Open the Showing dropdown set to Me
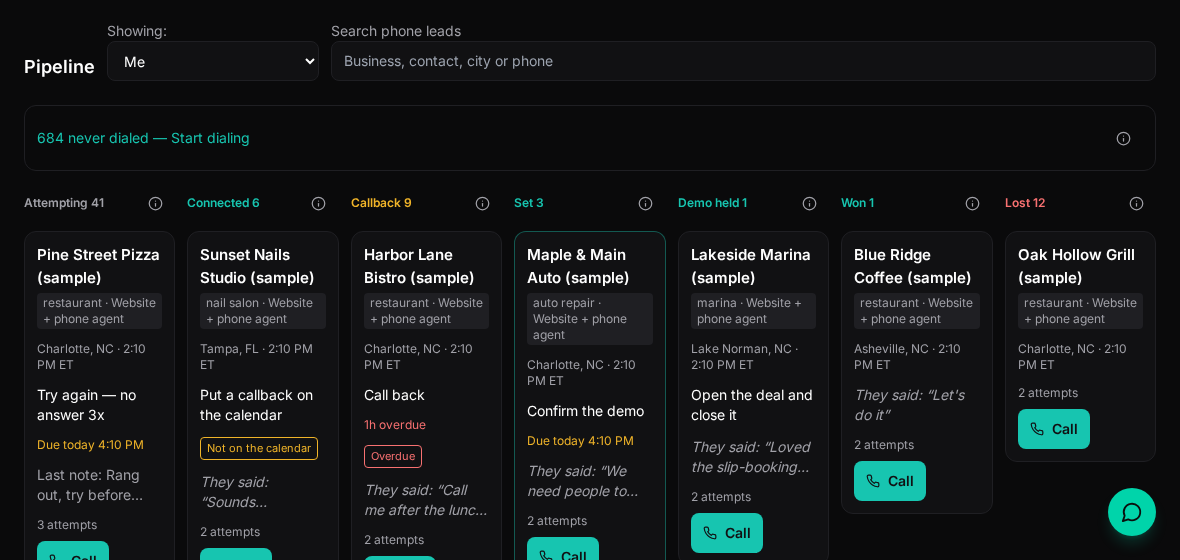 [213, 61]
